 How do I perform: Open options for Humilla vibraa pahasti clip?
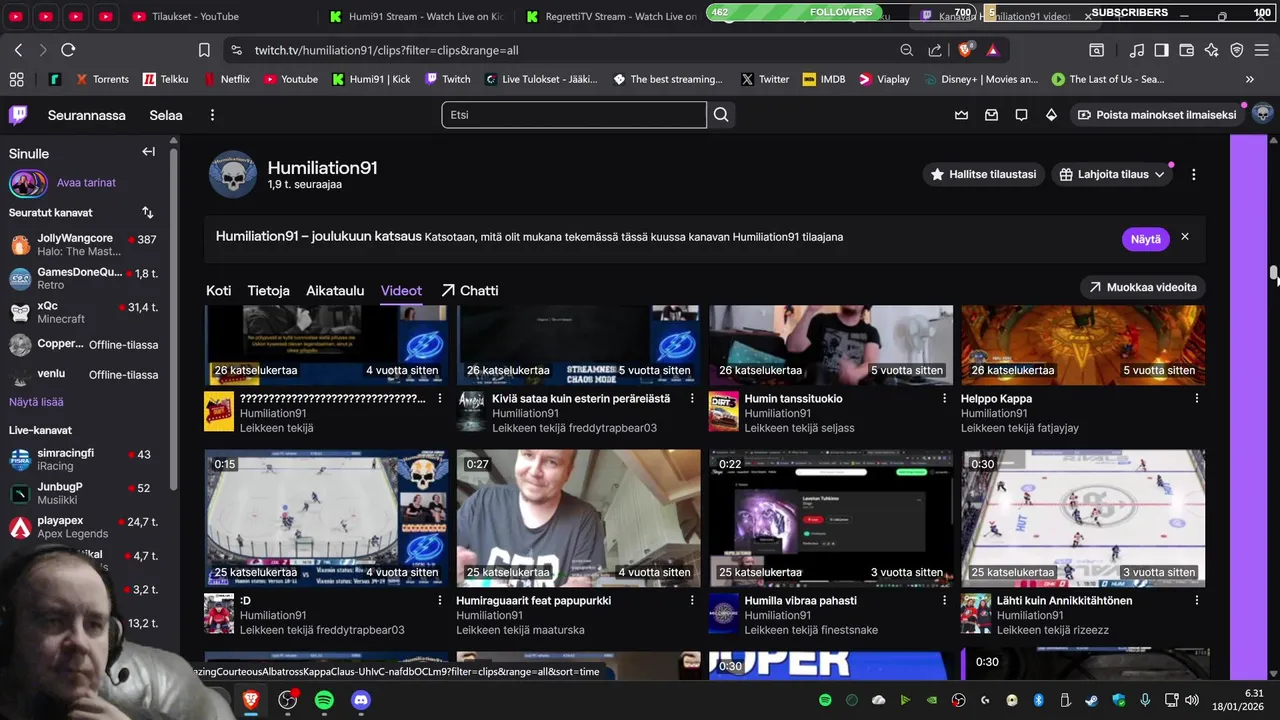tap(944, 600)
